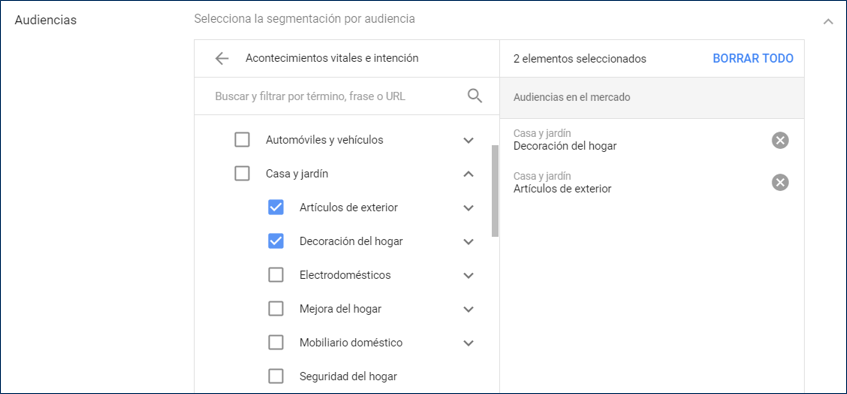The width and height of the screenshot is (847, 394).
Task: Click 'Acontecimientos vitales e intención' heading
Action: point(332,58)
